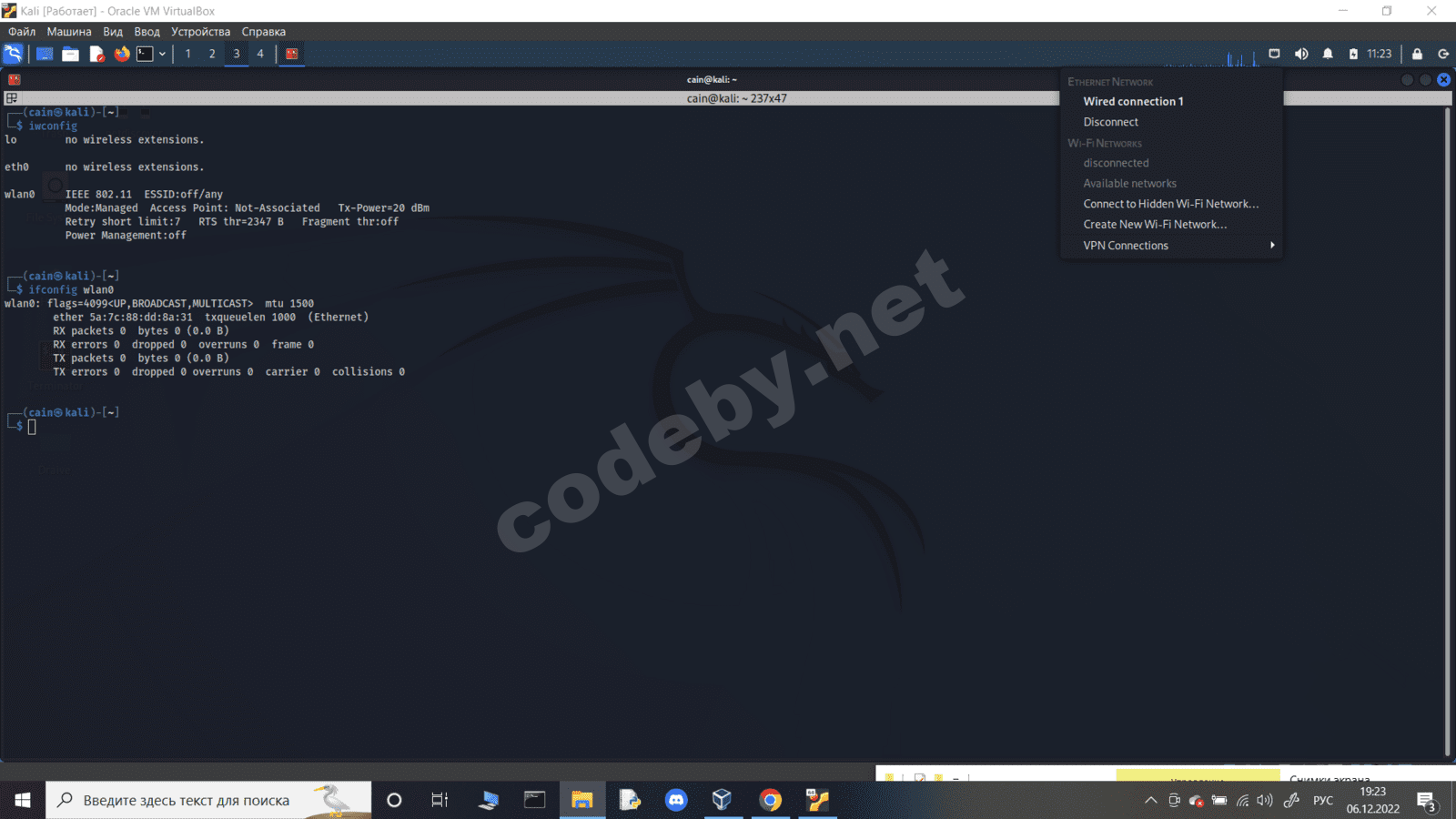The height and width of the screenshot is (819, 1456).
Task: Click the Kali panel clock 11:23
Action: 1380,54
